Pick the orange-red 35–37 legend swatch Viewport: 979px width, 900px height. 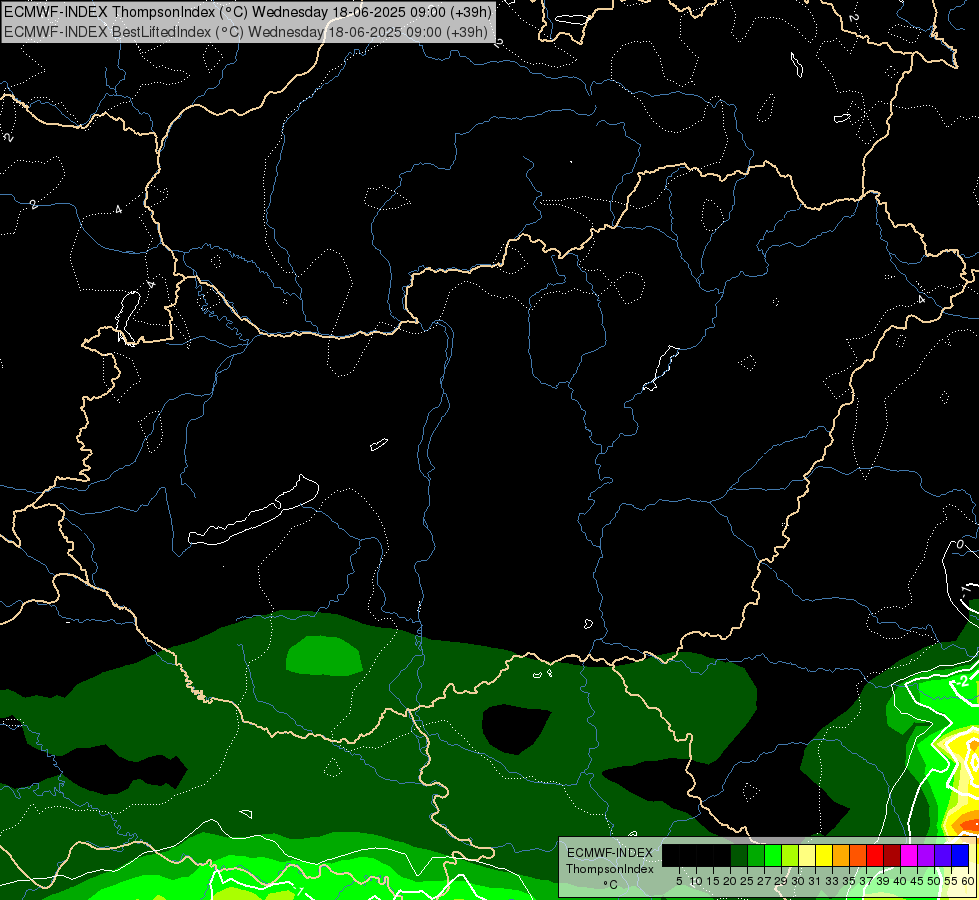coord(858,855)
